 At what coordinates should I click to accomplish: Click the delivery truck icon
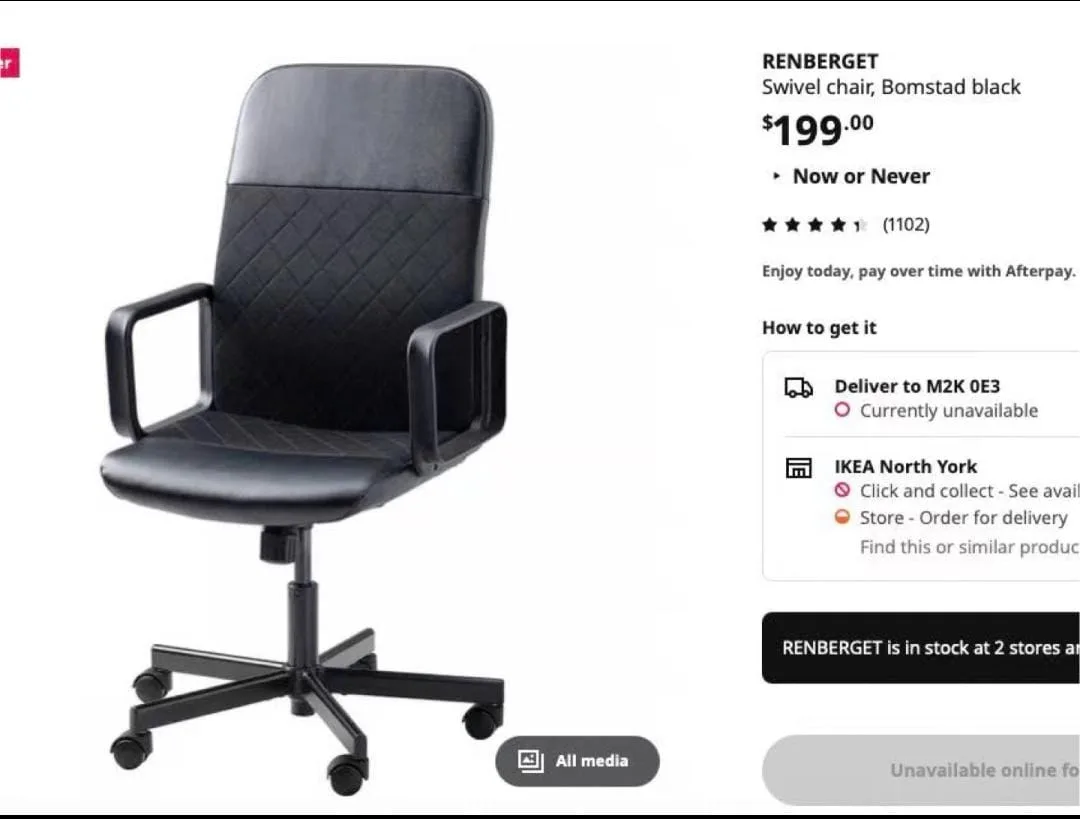798,388
